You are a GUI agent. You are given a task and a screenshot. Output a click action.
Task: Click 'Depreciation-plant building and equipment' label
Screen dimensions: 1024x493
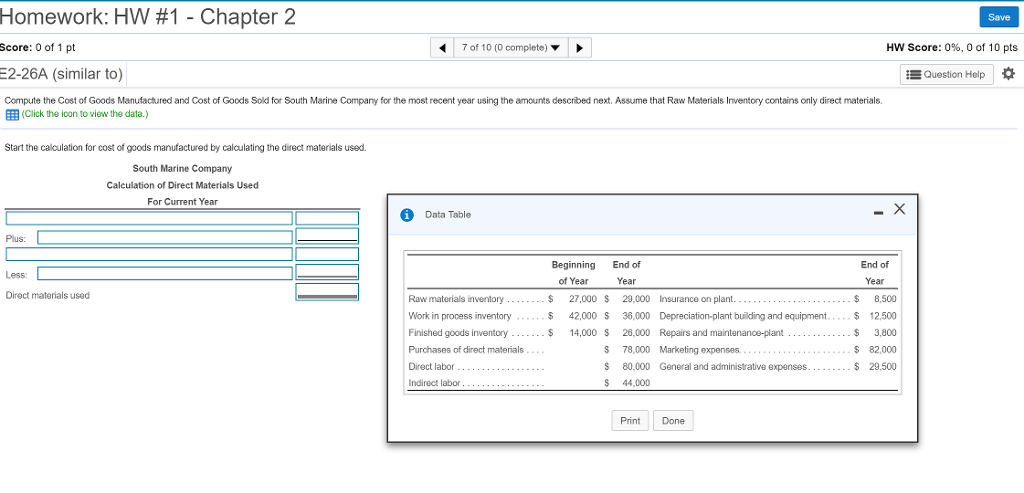(743, 316)
